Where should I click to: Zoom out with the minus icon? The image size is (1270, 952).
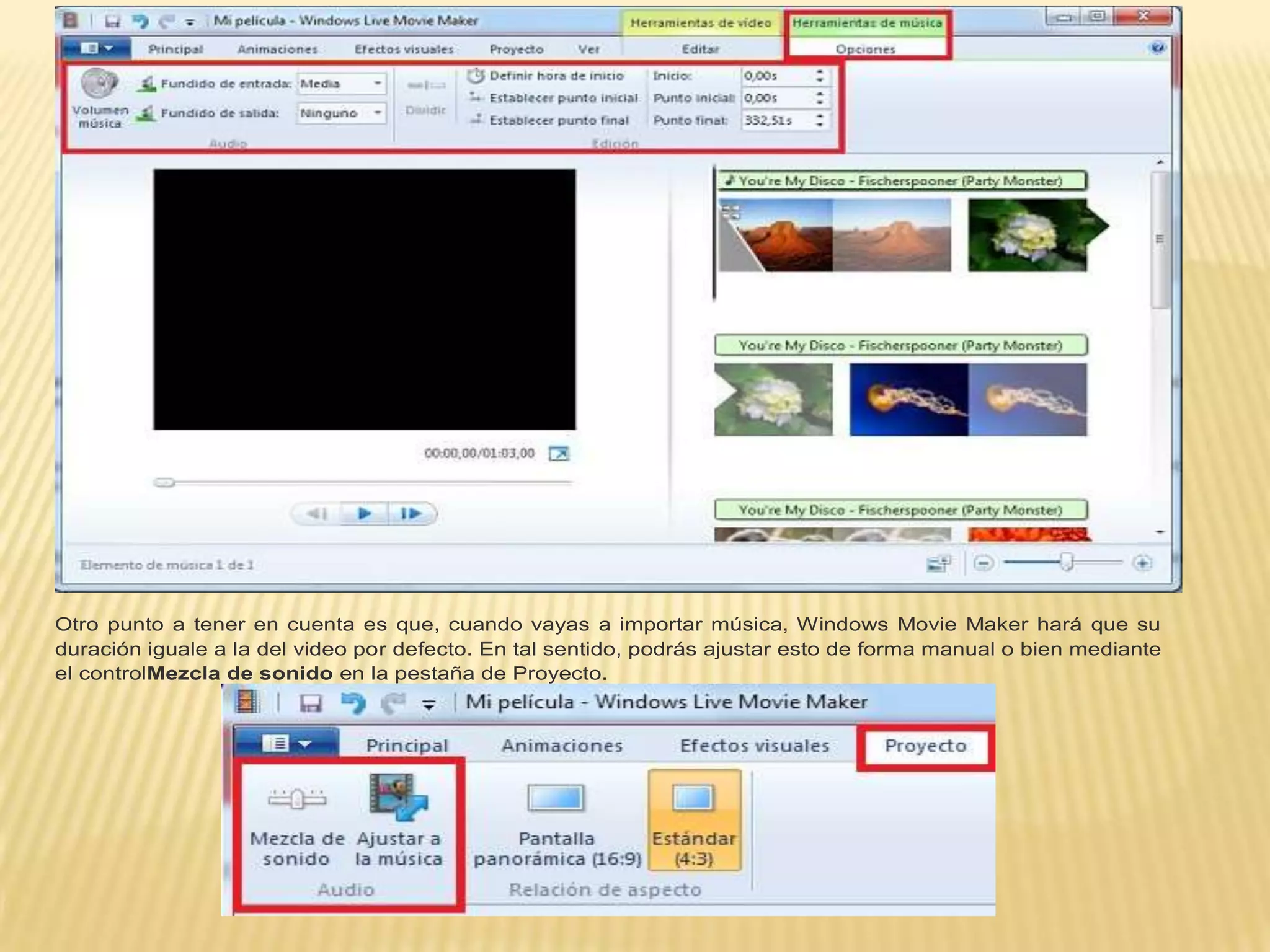(x=984, y=563)
